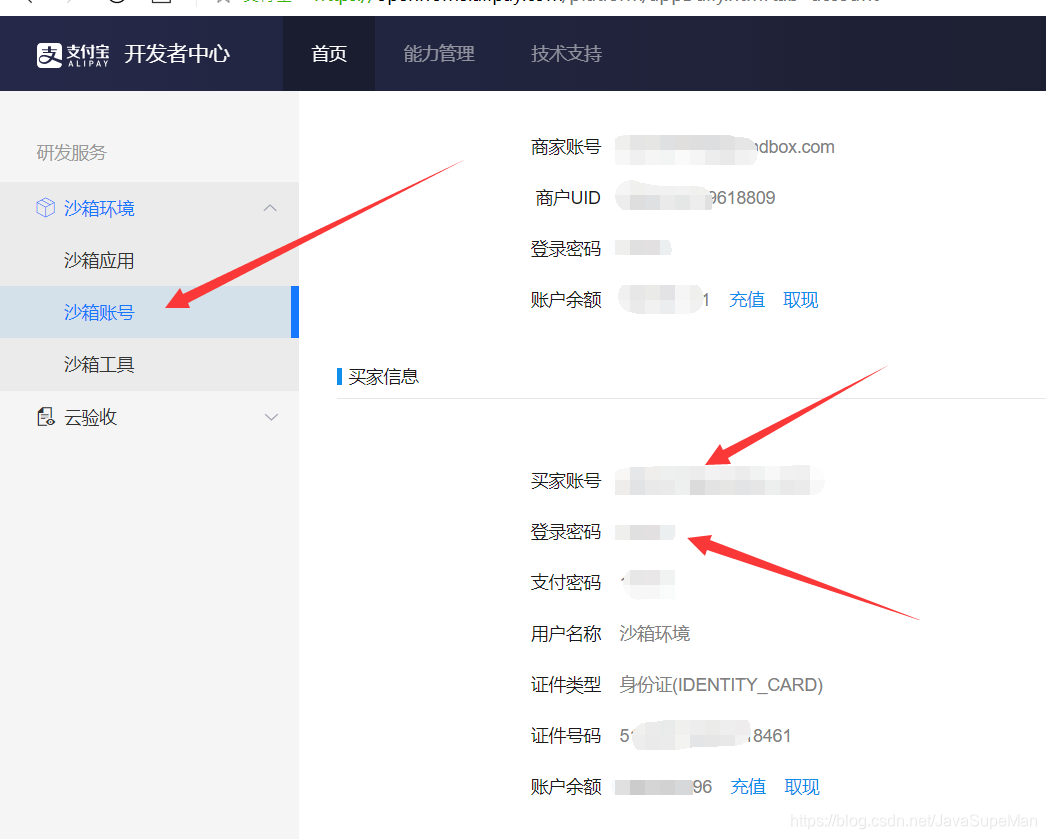Click the 沙箱环境 menu label
This screenshot has width=1046, height=839.
click(x=99, y=208)
